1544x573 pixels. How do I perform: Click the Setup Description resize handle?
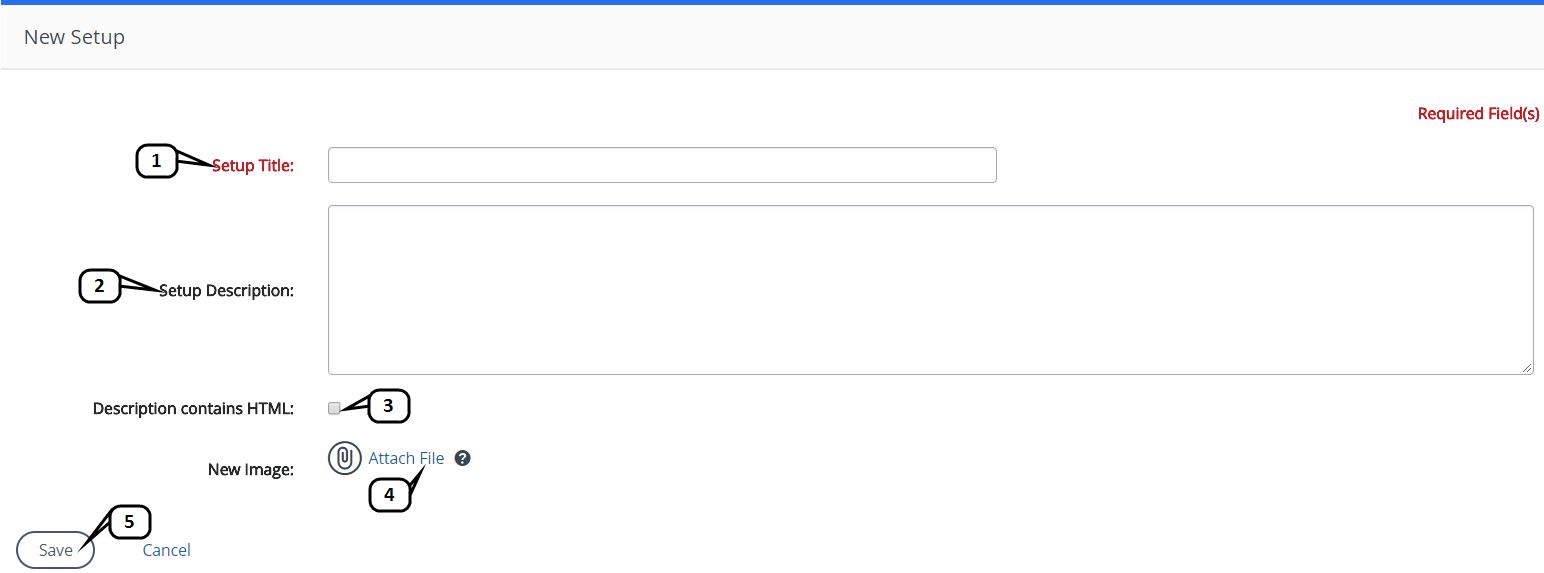pyautogui.click(x=1526, y=368)
